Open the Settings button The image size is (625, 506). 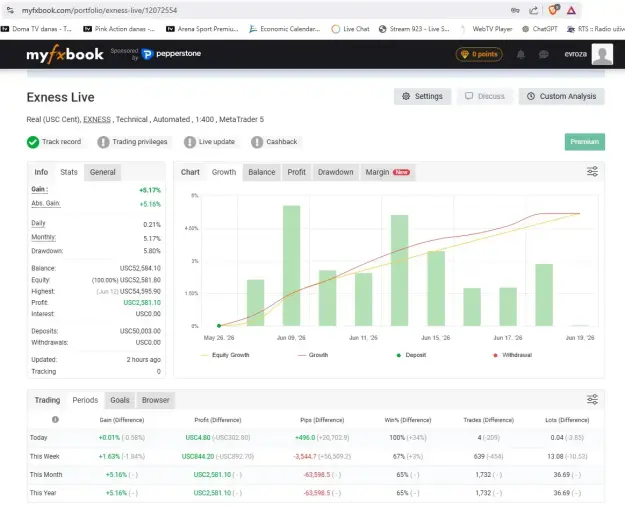[423, 96]
